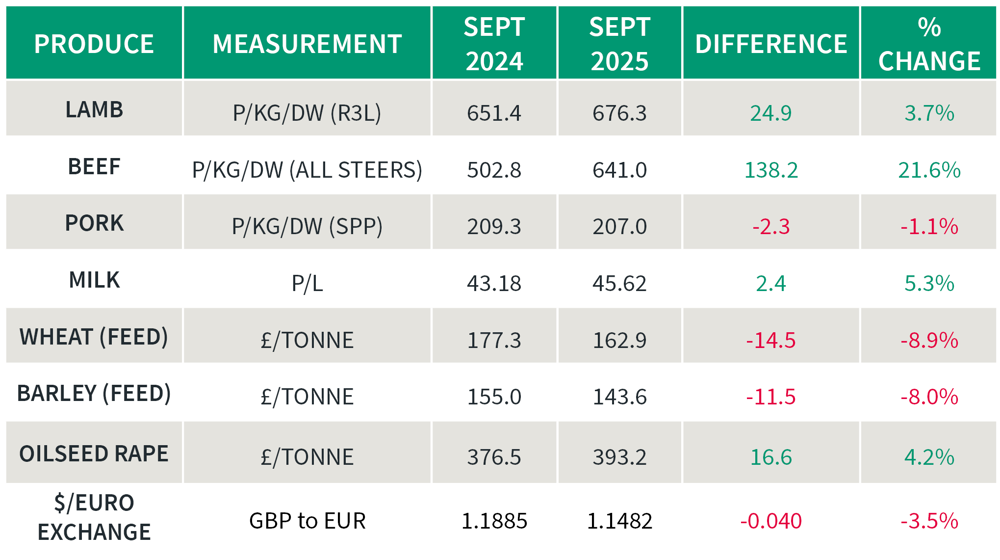Click the $/EURO EXCHANGE row label
The height and width of the screenshot is (560, 1000).
pos(94,516)
